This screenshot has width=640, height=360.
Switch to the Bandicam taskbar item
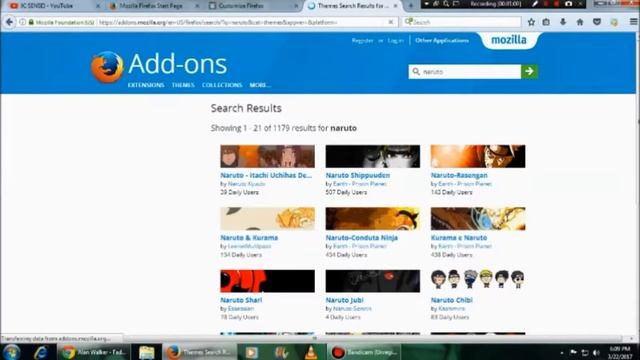click(364, 352)
